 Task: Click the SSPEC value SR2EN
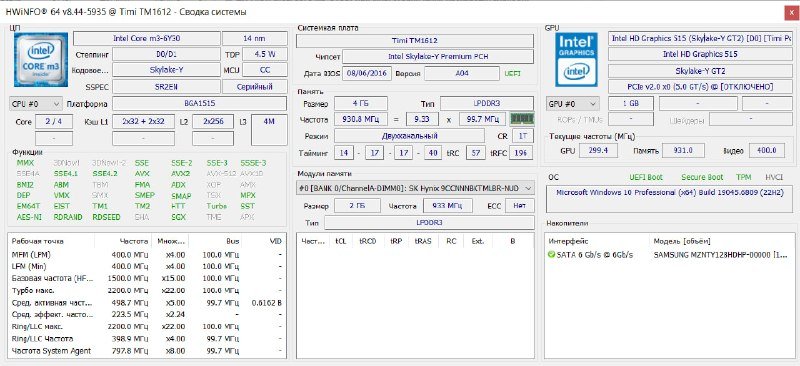[166, 87]
